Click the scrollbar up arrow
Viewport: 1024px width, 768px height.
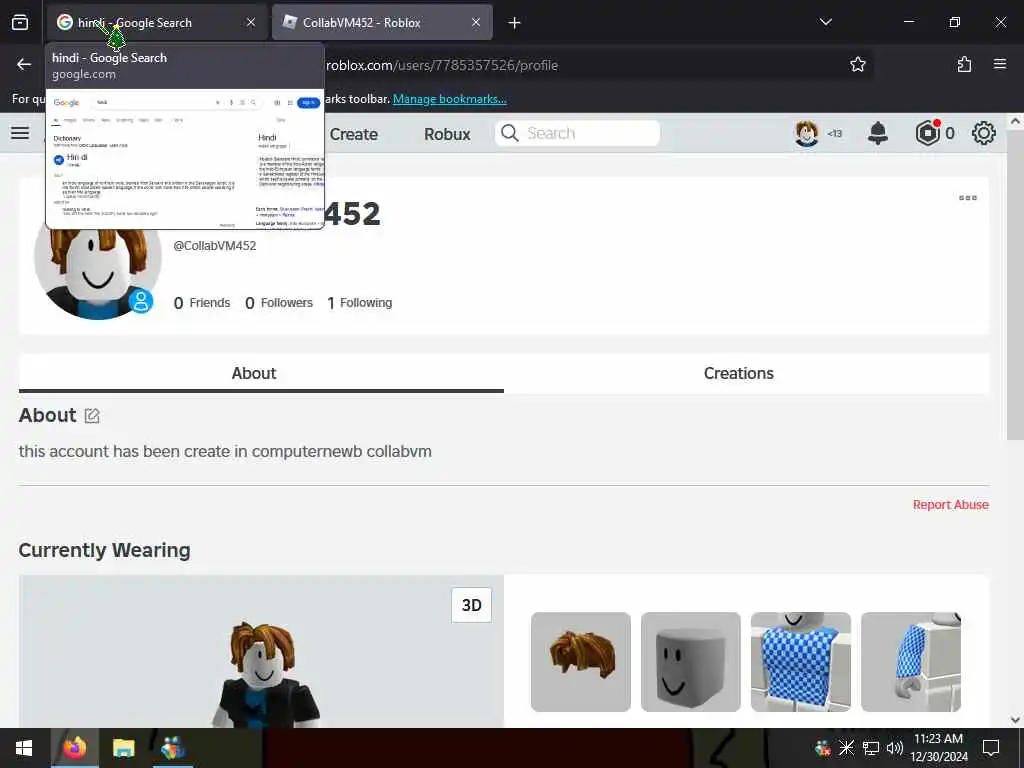point(1015,121)
